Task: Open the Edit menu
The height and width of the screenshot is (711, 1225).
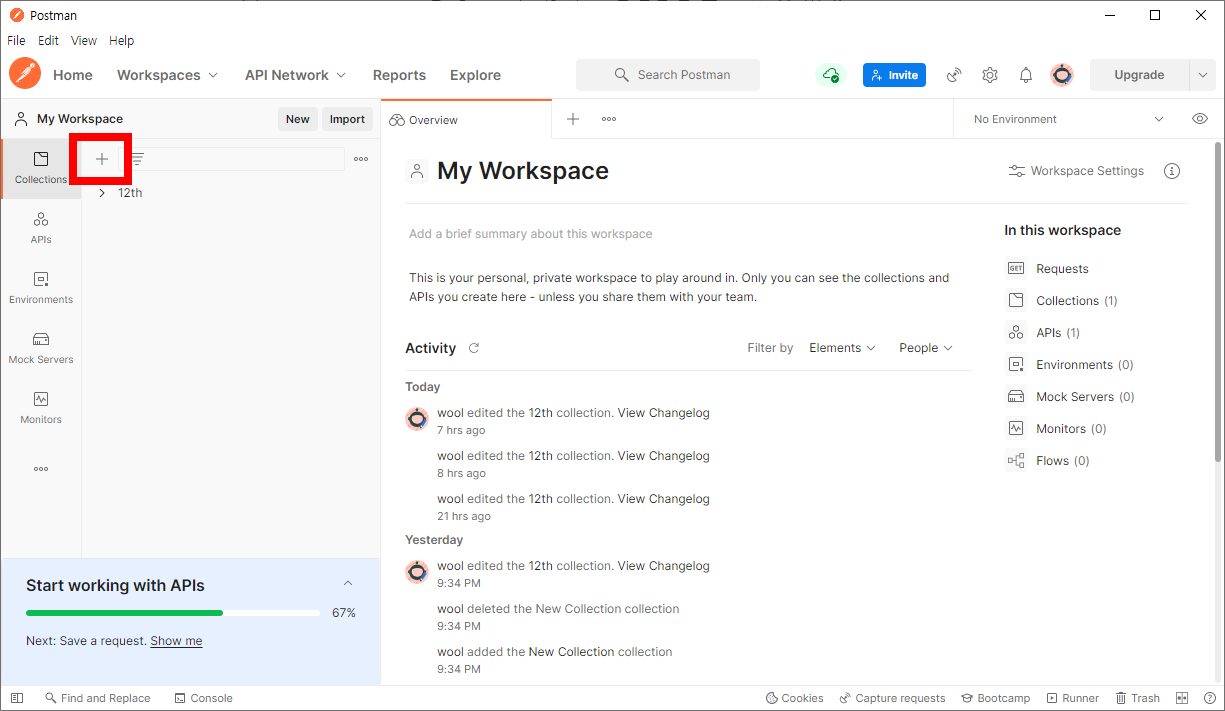Action: pyautogui.click(x=48, y=41)
